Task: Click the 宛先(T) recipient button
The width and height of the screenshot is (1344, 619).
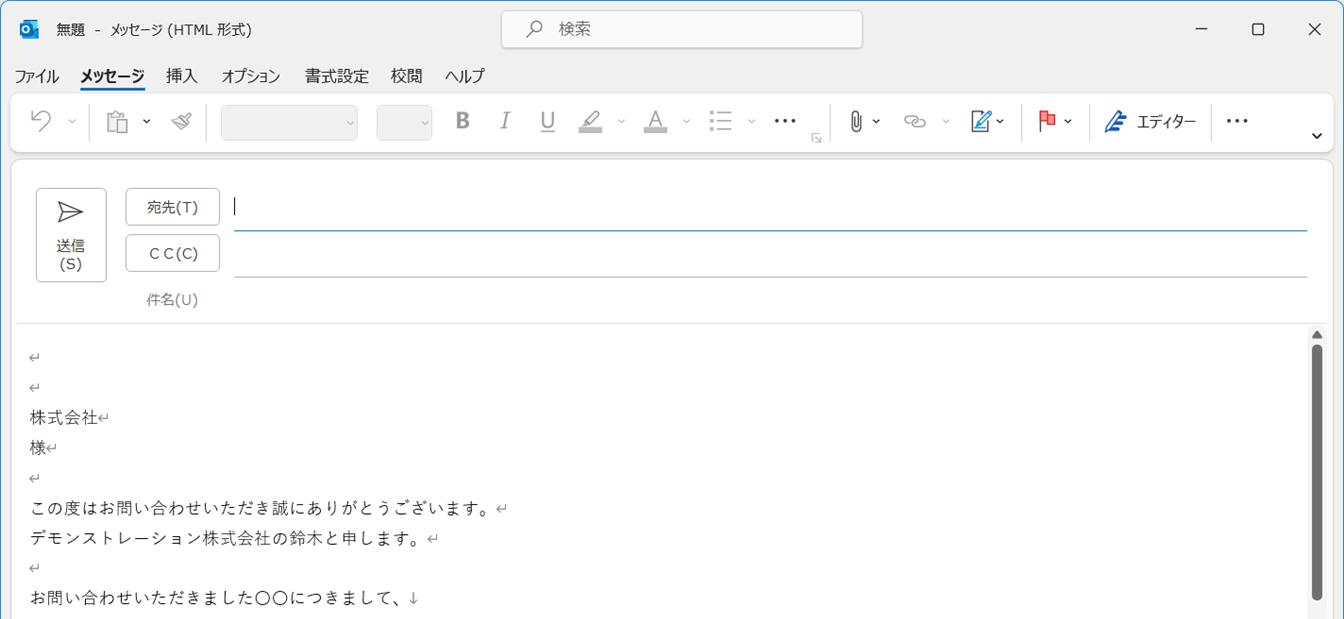Action: (172, 207)
